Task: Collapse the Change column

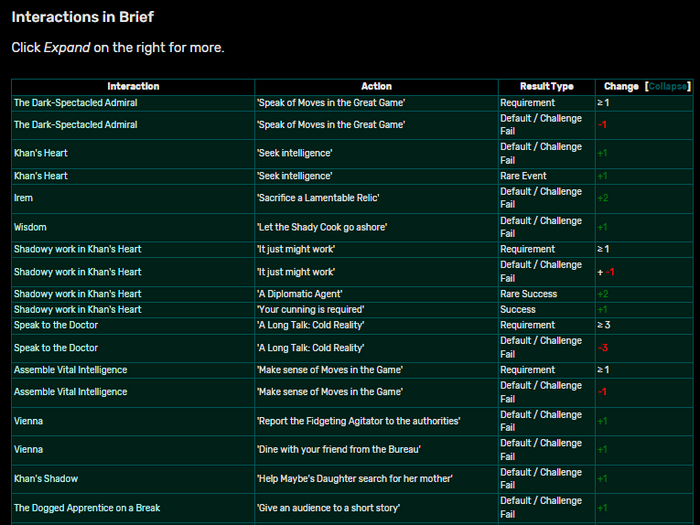Action: point(668,87)
